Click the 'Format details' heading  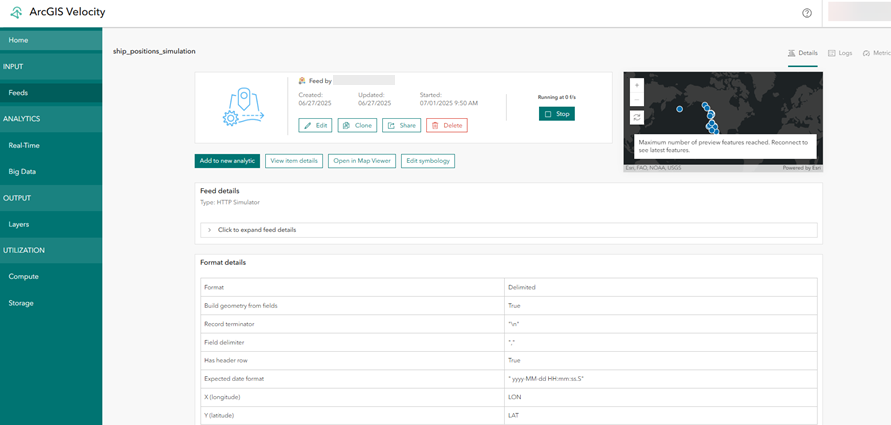click(x=223, y=262)
